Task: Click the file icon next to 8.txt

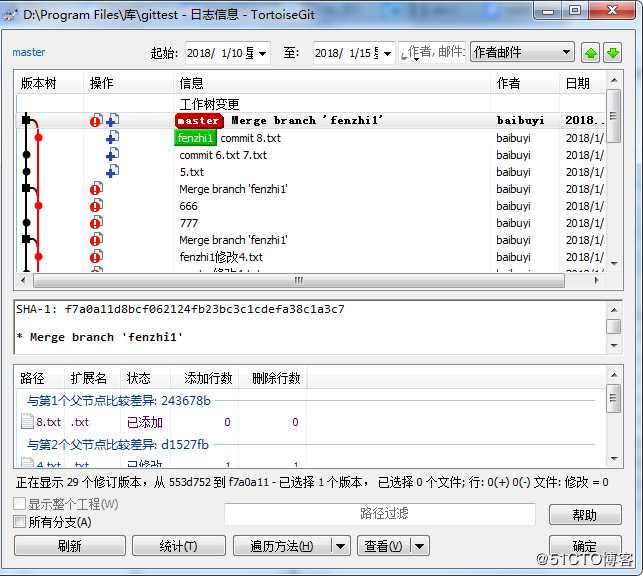Action: pyautogui.click(x=27, y=421)
